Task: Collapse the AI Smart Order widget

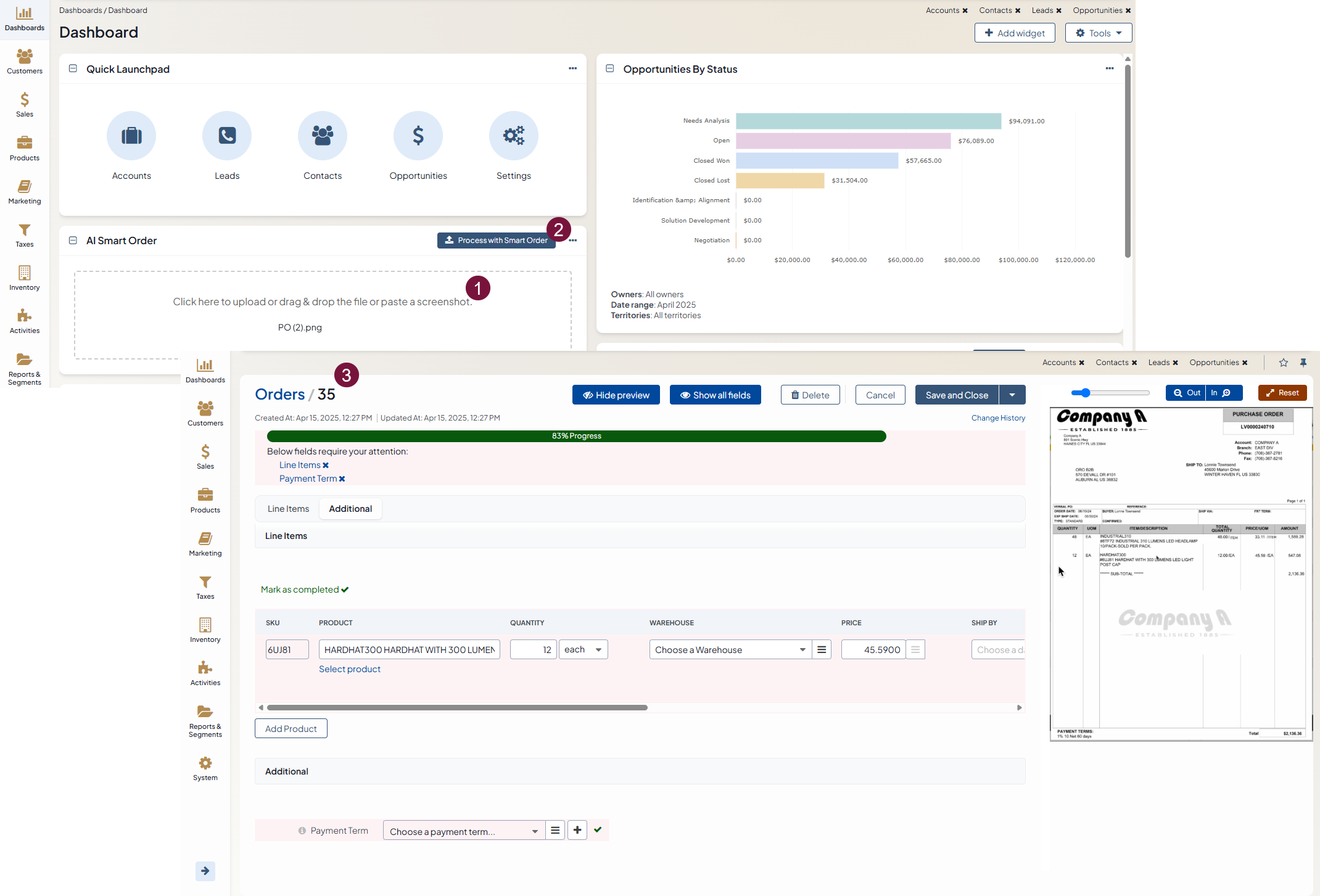Action: pos(73,240)
